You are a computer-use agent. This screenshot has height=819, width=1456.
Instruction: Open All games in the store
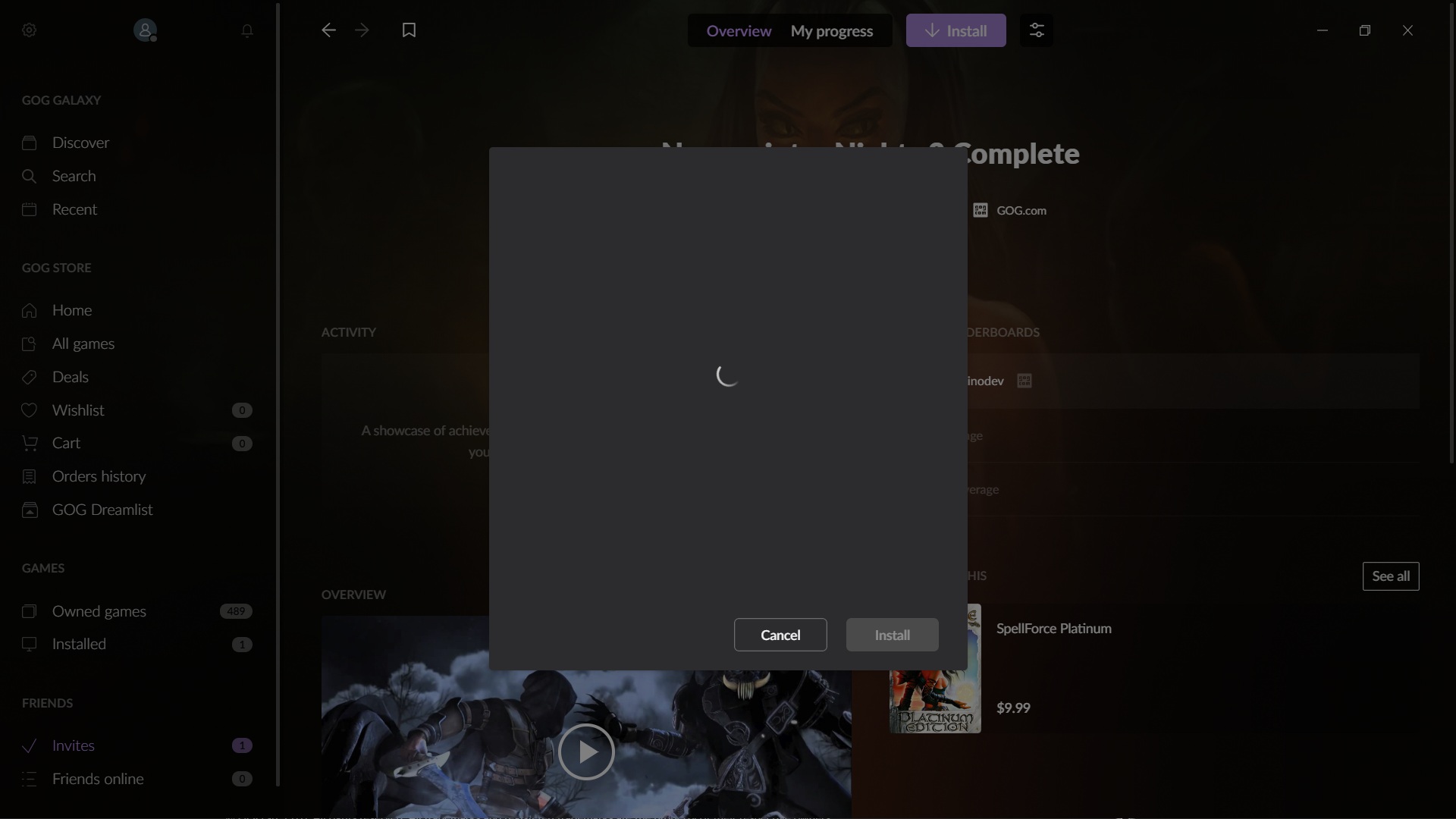click(x=83, y=344)
